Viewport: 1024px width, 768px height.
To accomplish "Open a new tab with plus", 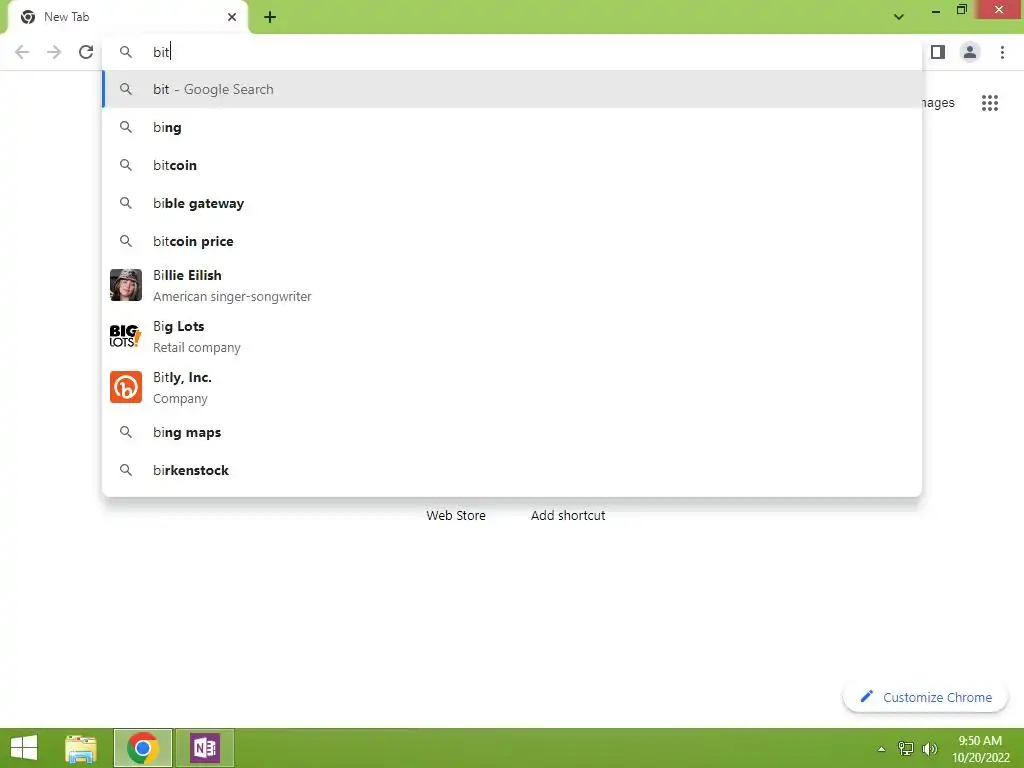I will (270, 17).
